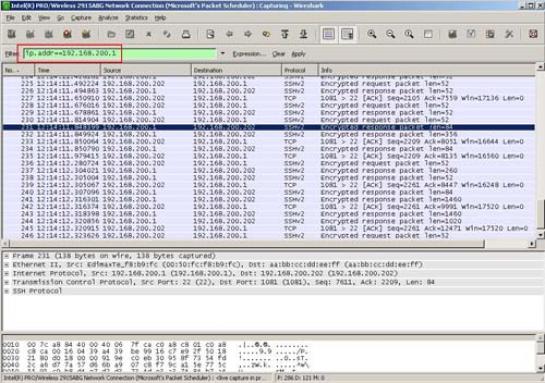Zoom in the packet text

tap(372, 34)
